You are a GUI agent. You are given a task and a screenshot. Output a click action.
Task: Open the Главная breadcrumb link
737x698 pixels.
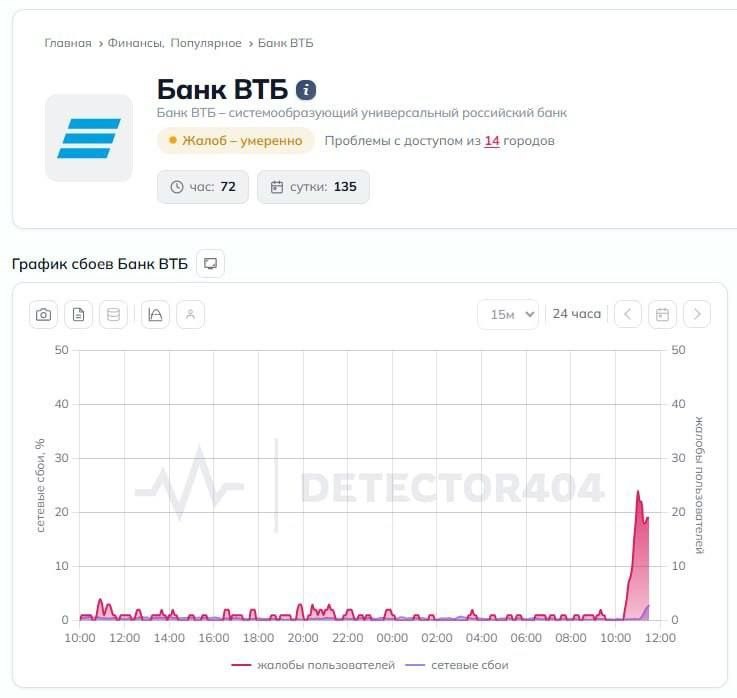coord(68,43)
